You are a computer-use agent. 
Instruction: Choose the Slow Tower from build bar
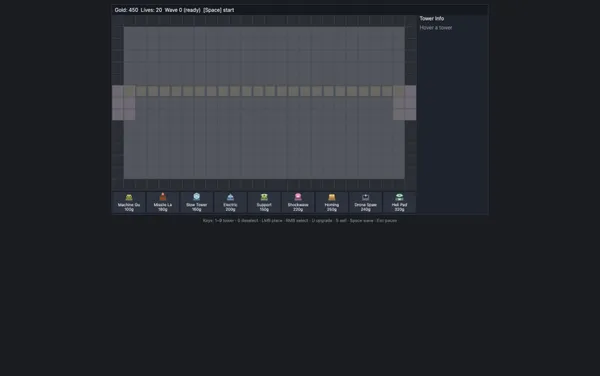click(x=196, y=202)
